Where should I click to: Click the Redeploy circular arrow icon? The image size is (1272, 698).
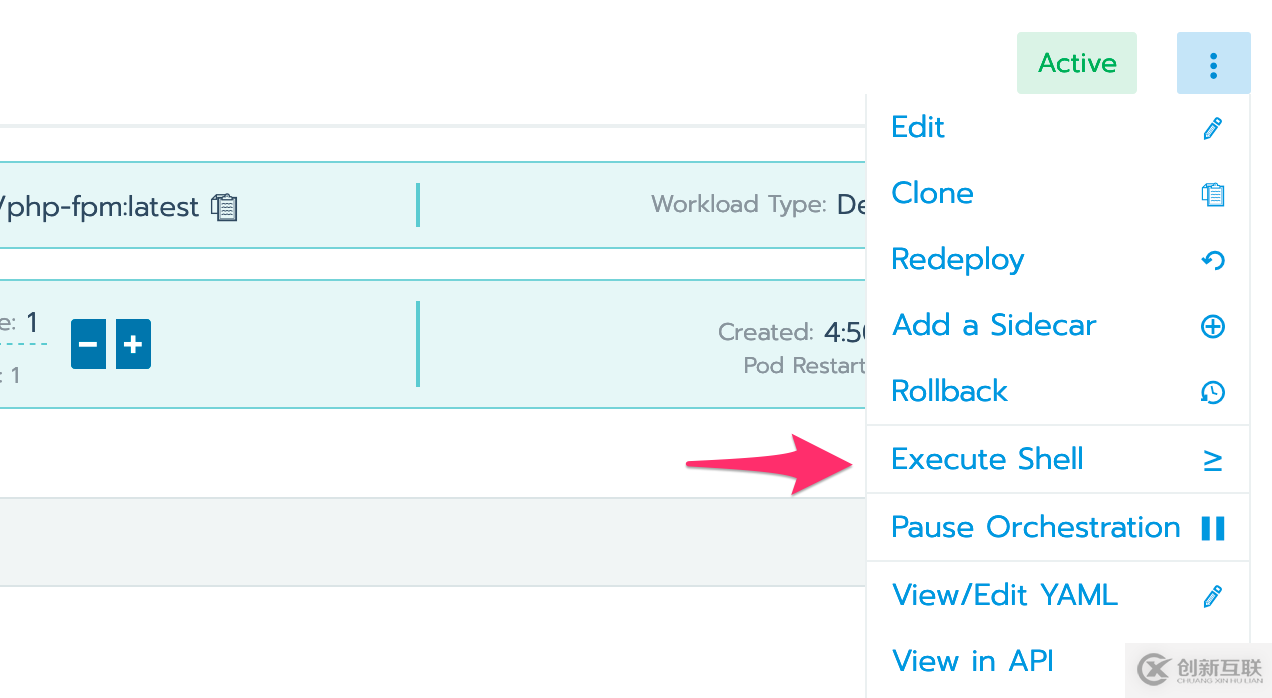coord(1212,260)
